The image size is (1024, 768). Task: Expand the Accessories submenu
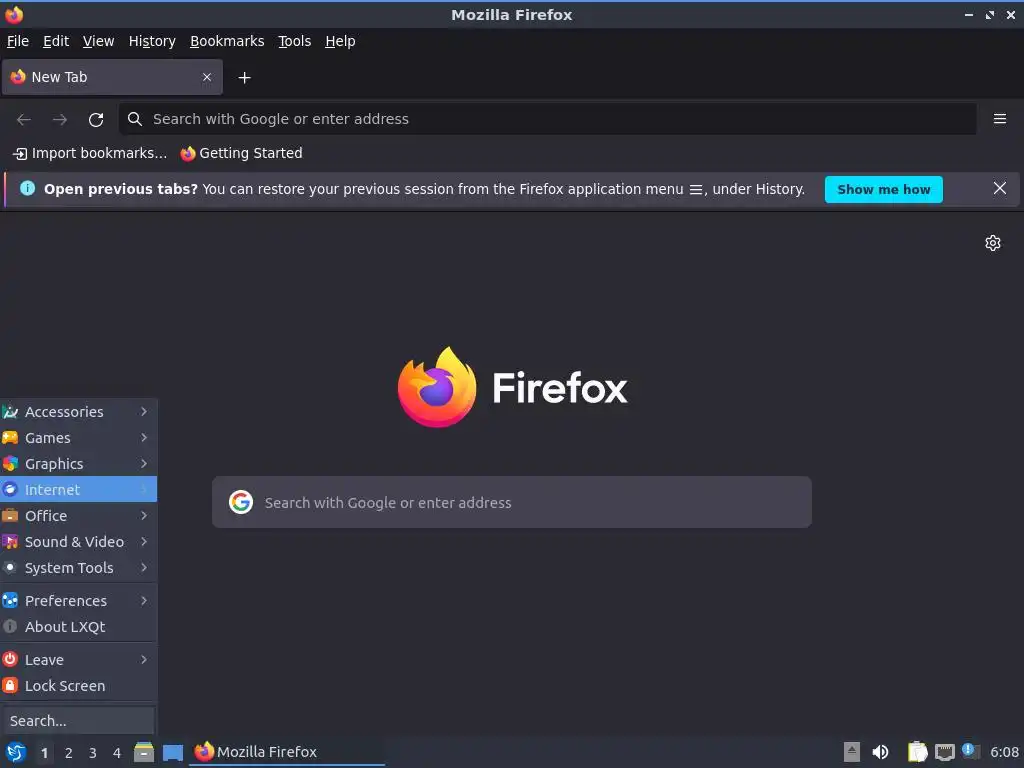click(x=78, y=411)
